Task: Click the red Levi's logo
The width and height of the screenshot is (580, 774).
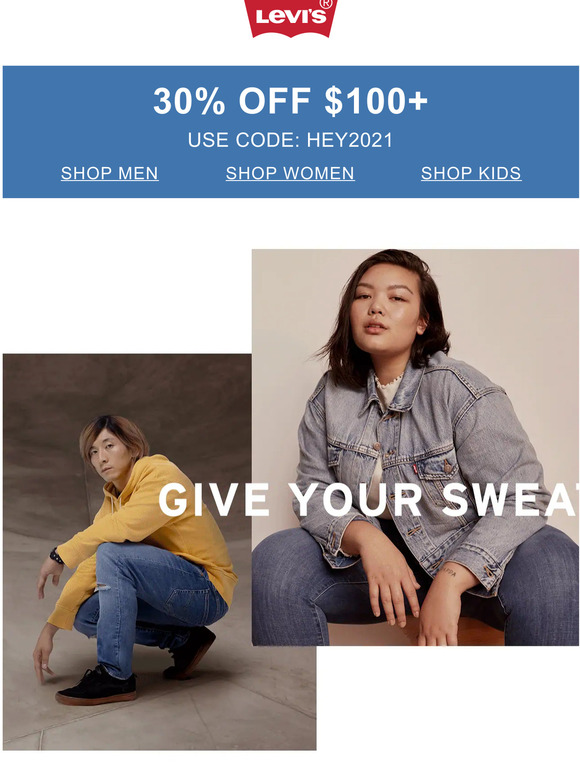Action: pyautogui.click(x=290, y=18)
